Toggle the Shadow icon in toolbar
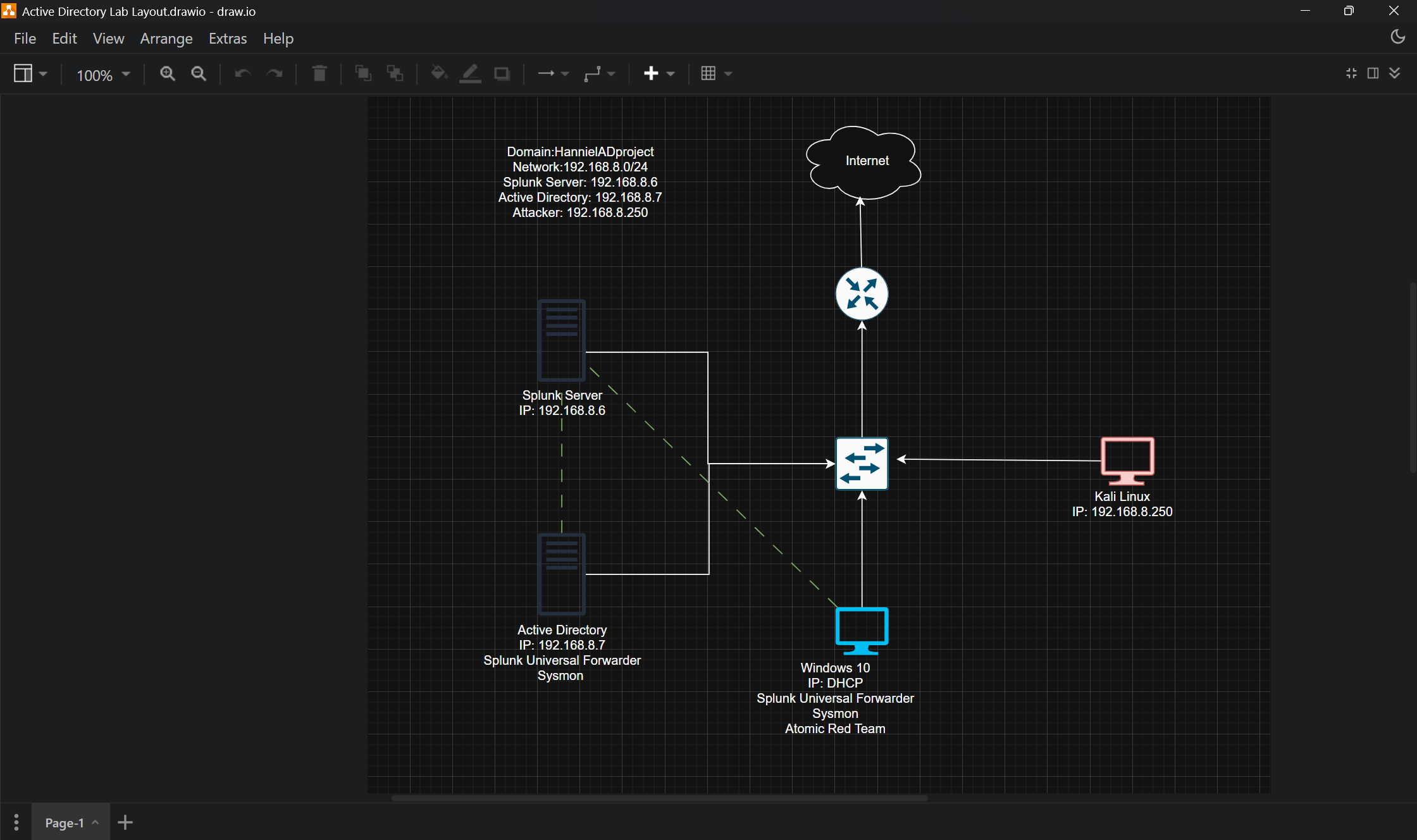Viewport: 1417px width, 840px height. pyautogui.click(x=502, y=74)
